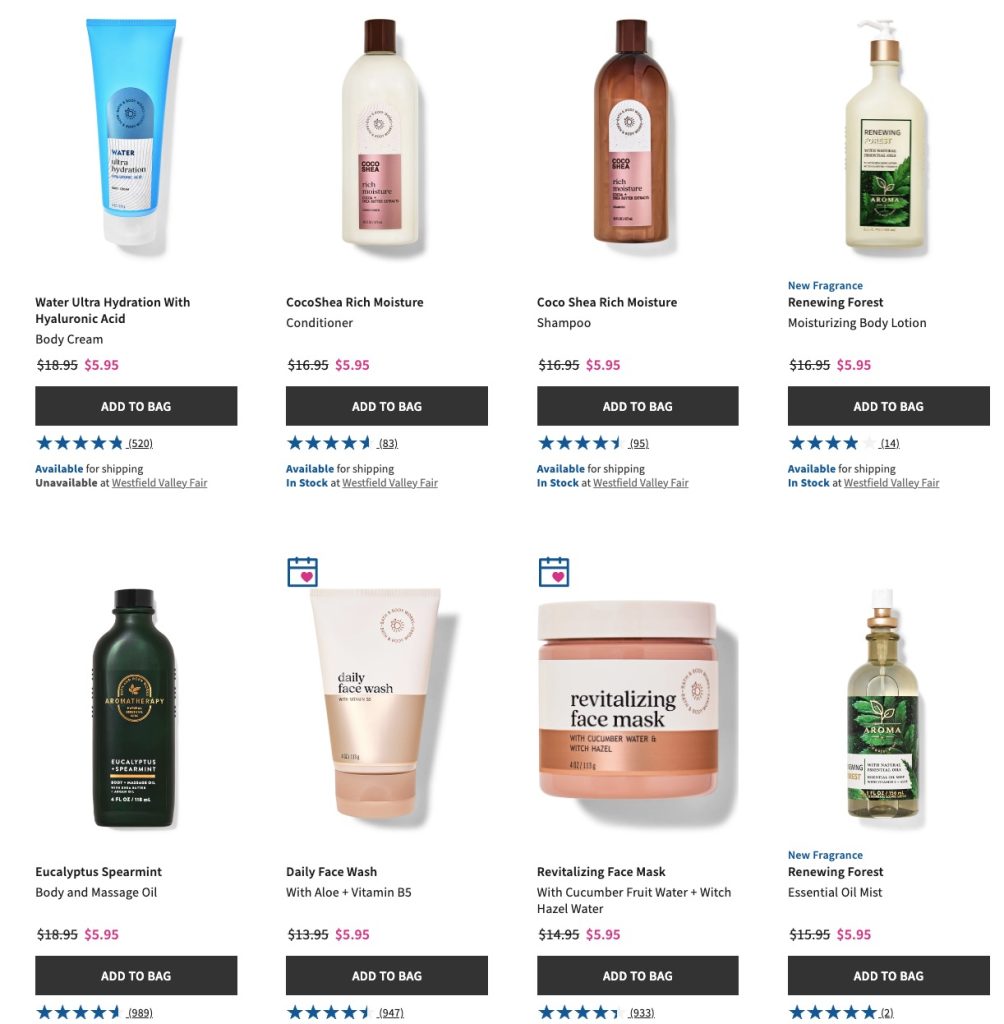The height and width of the screenshot is (1024, 1004).
Task: Add Revitalizing Face Mask to bag
Action: [x=638, y=976]
